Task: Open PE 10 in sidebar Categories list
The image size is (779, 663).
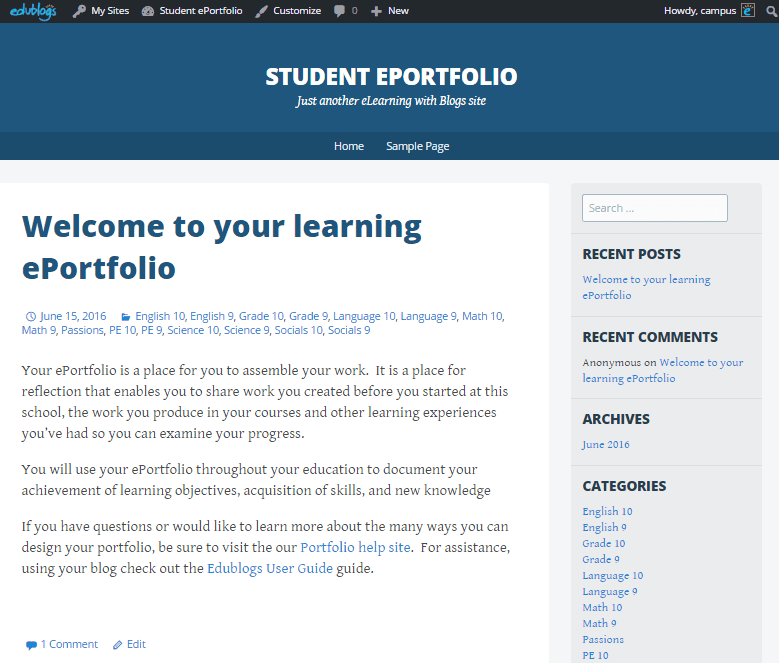Action: [x=595, y=656]
